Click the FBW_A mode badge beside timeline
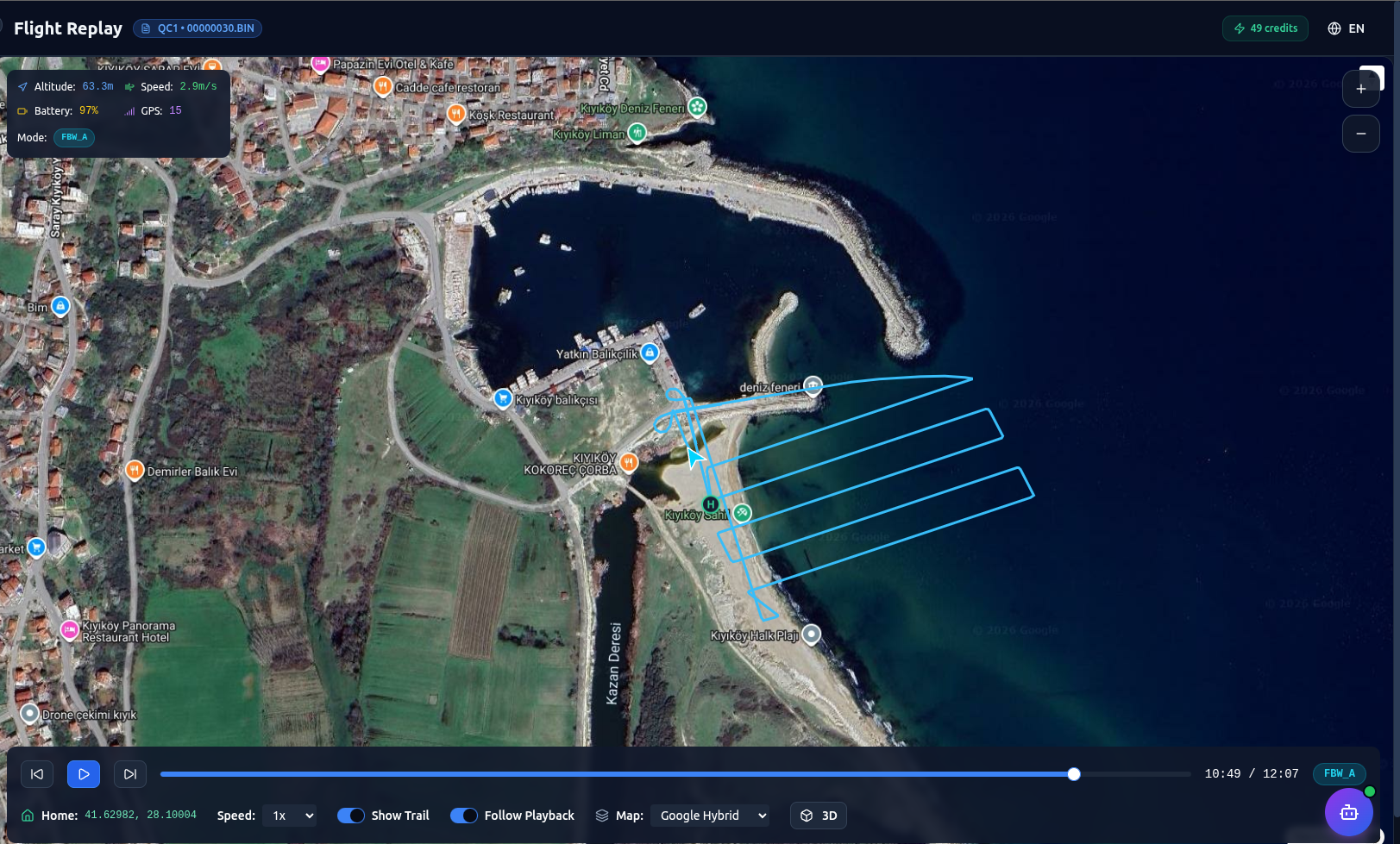 1340,773
